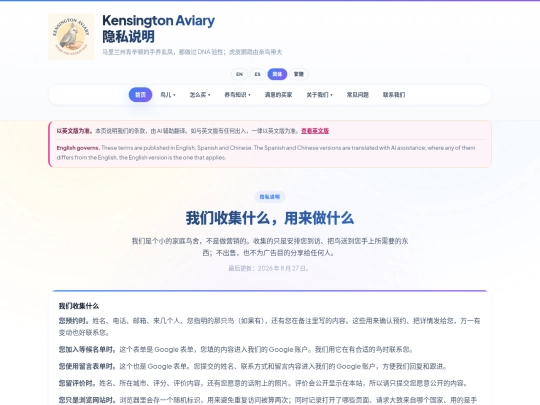
Task: Expand the 怎么买 dropdown menu
Action: [x=200, y=95]
